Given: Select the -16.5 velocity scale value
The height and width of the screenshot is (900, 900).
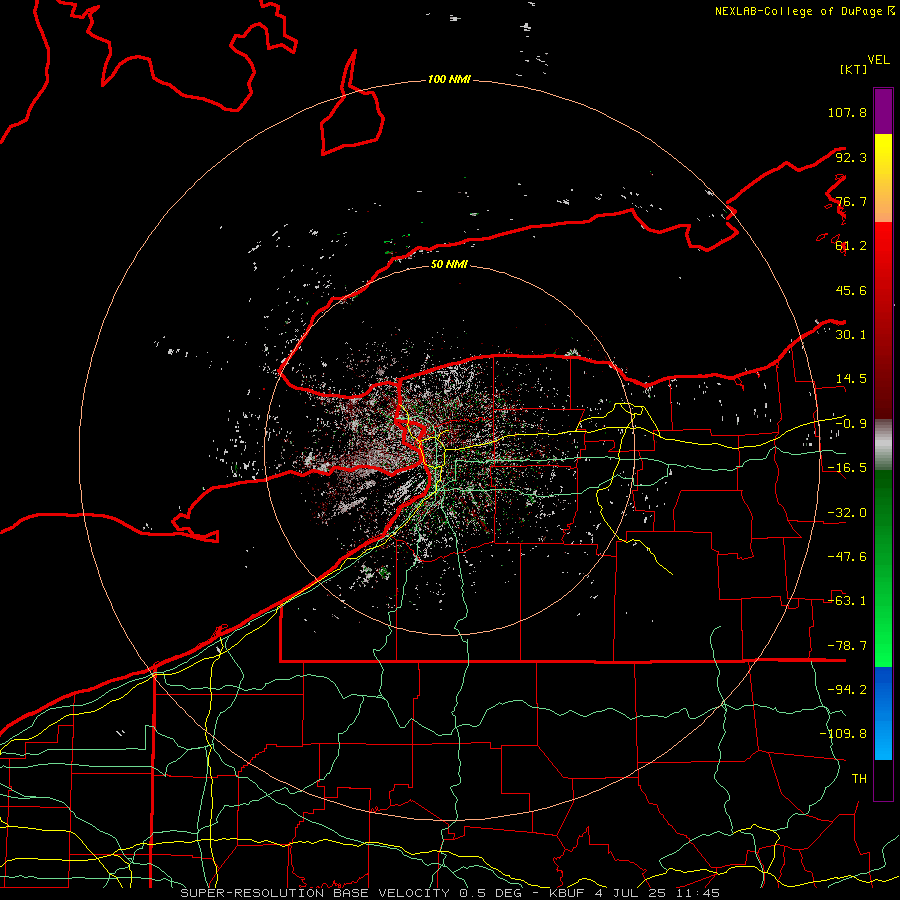Looking at the screenshot, I should click(847, 468).
